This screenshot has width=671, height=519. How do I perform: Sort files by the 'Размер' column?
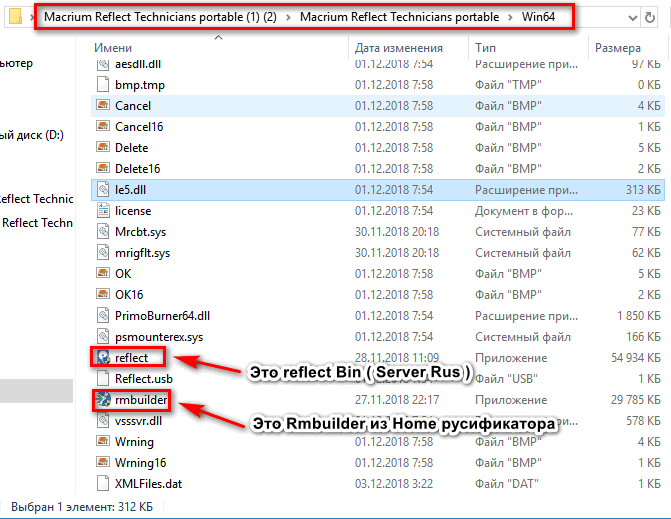pos(618,47)
